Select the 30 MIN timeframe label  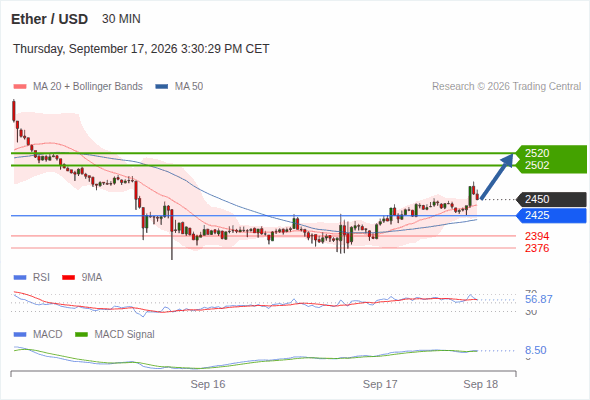pyautogui.click(x=121, y=19)
